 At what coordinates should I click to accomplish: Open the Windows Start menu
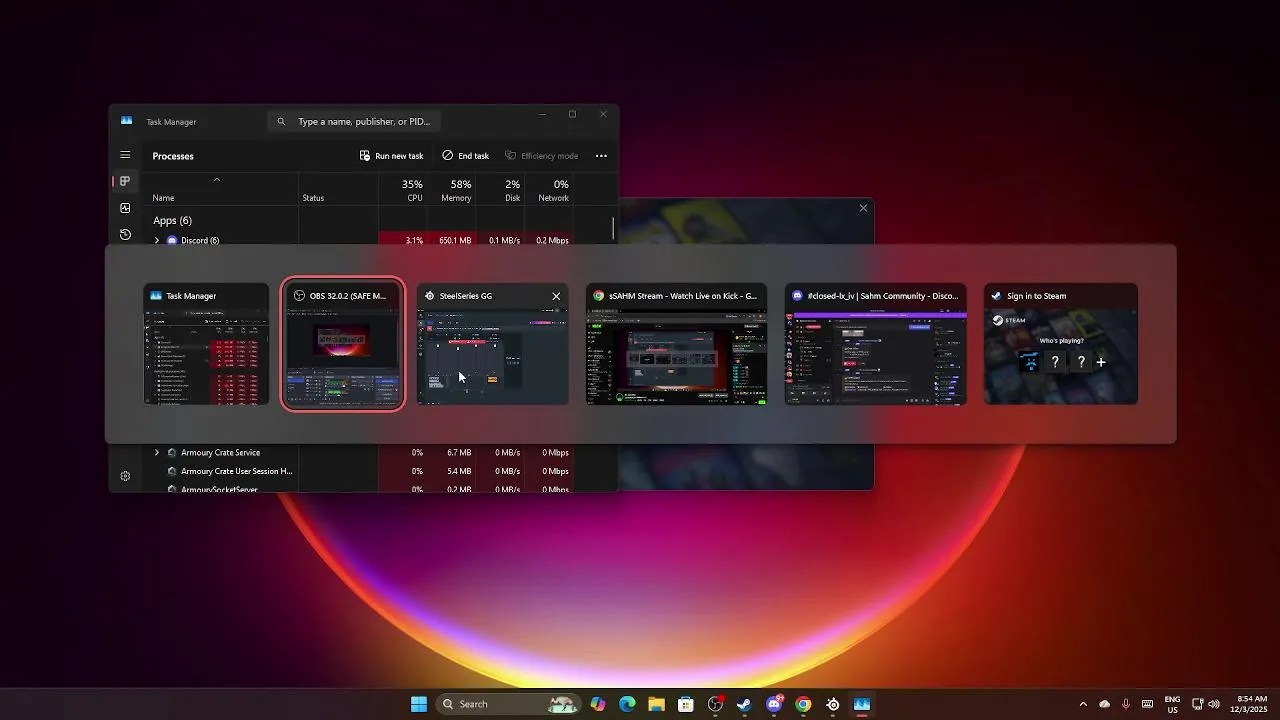pyautogui.click(x=419, y=704)
